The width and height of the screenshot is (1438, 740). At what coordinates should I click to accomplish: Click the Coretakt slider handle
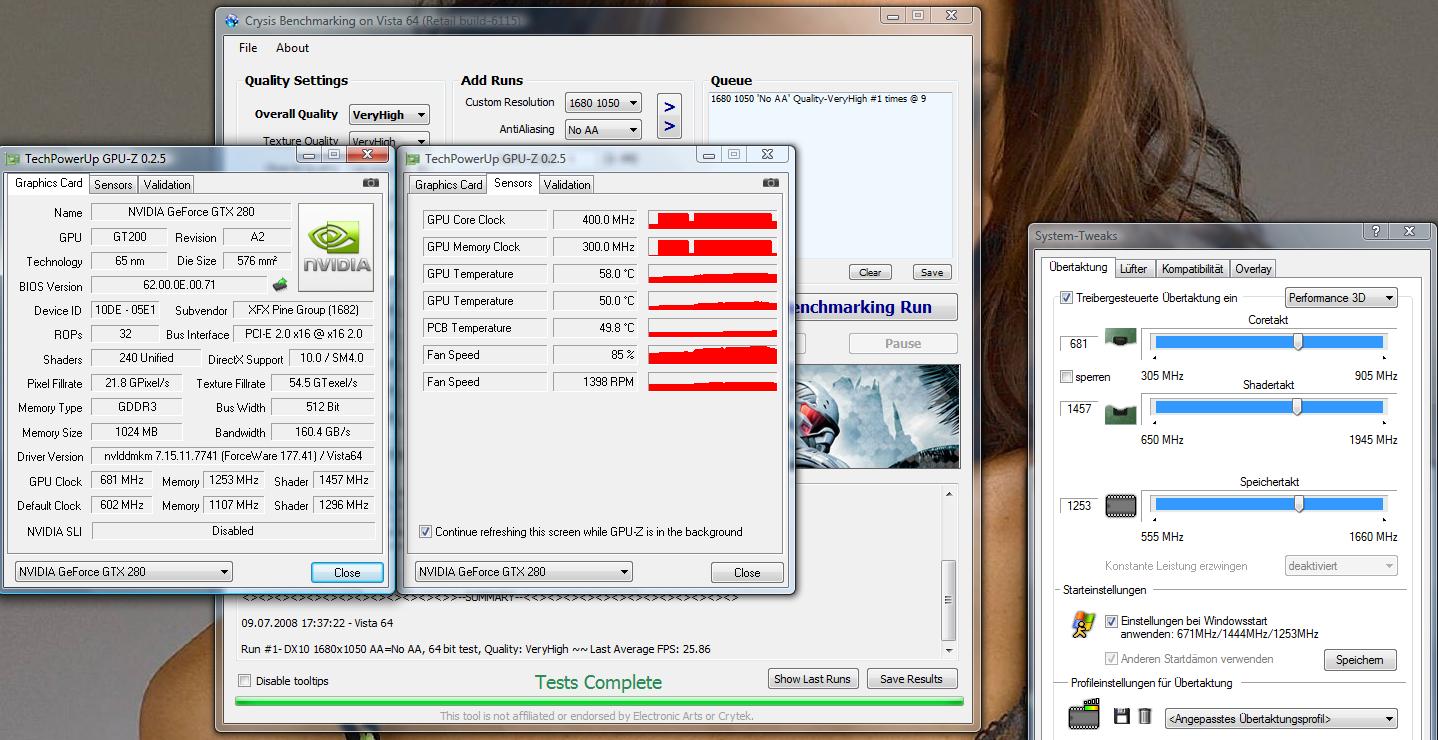pyautogui.click(x=1298, y=342)
